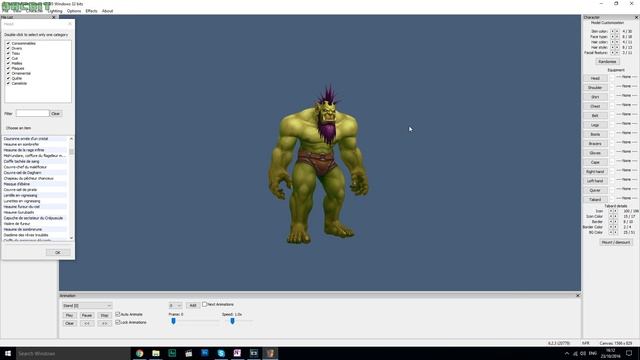Open File Explorer from the taskbar

156,353
